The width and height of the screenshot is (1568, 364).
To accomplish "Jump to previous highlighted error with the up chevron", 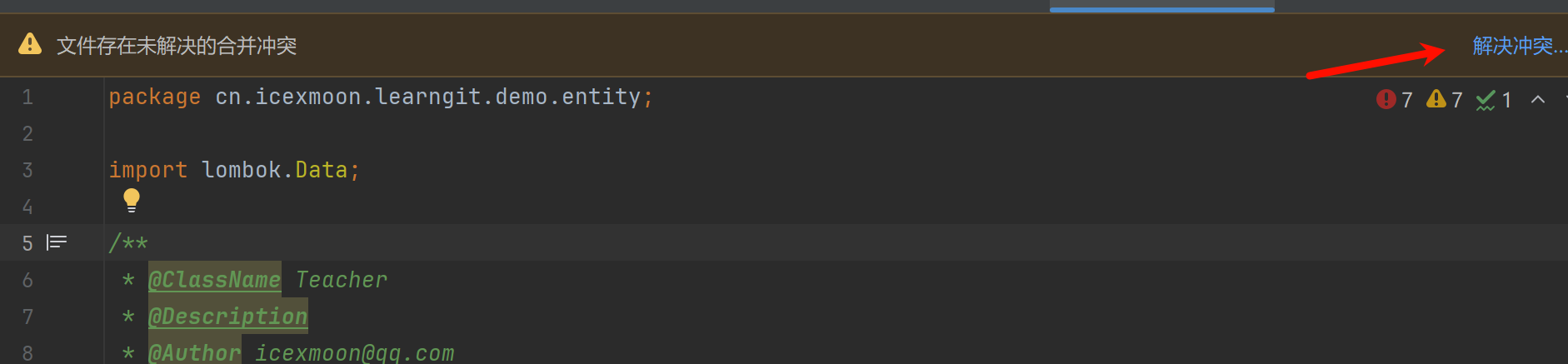I will 1538,100.
